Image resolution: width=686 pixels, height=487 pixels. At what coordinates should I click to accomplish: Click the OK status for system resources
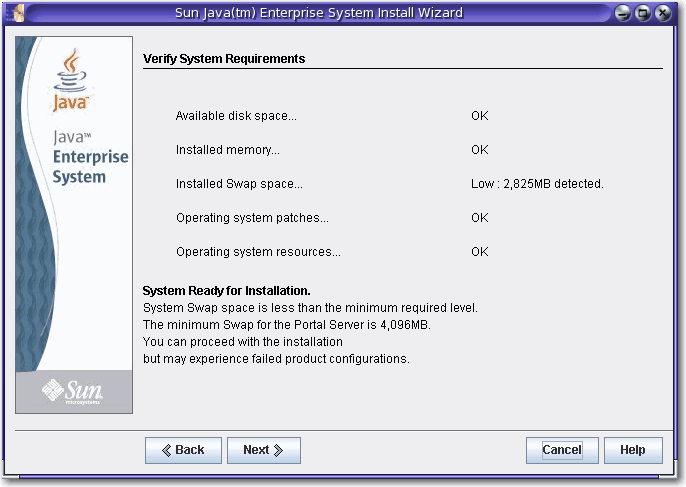click(x=480, y=252)
